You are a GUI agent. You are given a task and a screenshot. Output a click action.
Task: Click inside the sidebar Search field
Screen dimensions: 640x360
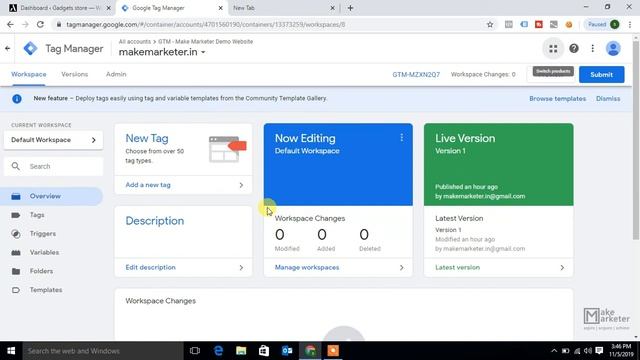[x=53, y=167]
